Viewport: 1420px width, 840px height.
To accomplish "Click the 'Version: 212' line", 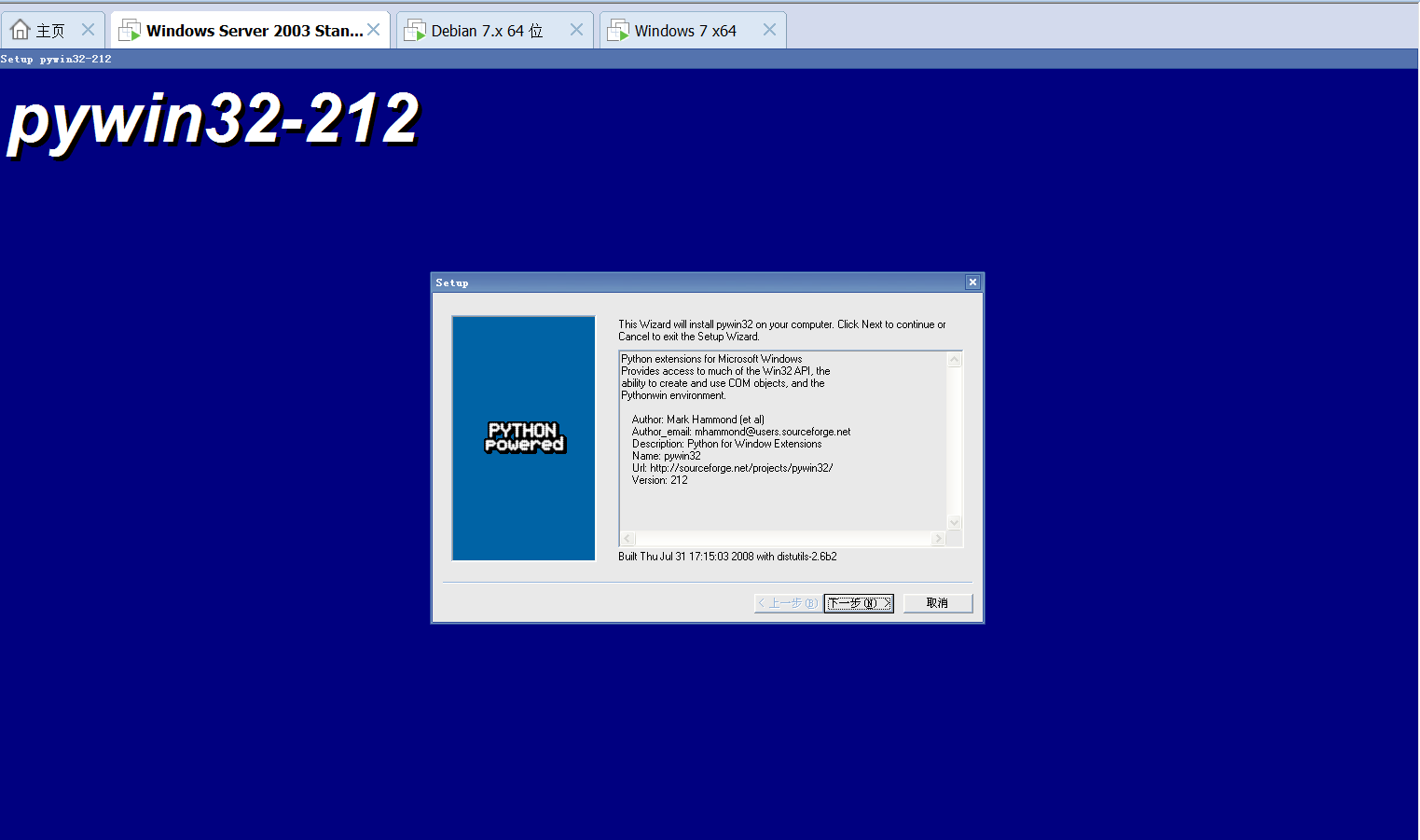I will 660,480.
